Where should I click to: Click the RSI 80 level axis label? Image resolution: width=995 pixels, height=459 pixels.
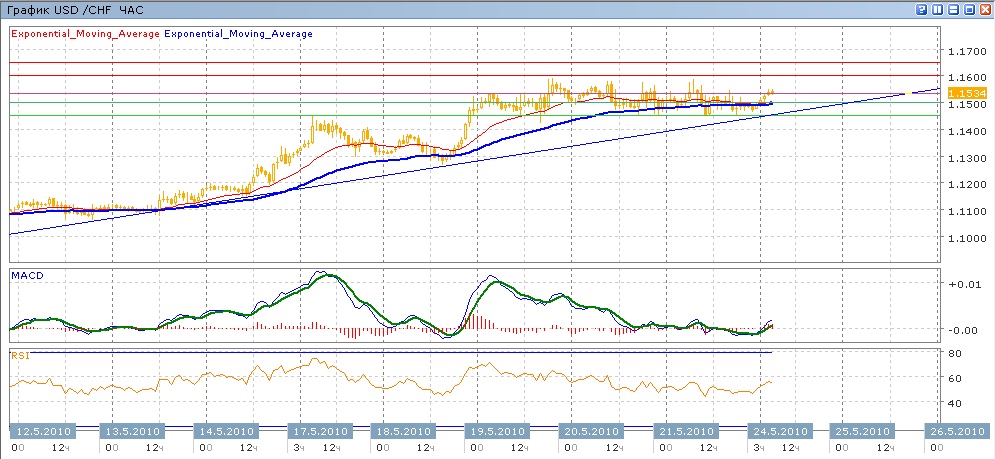[x=956, y=354]
